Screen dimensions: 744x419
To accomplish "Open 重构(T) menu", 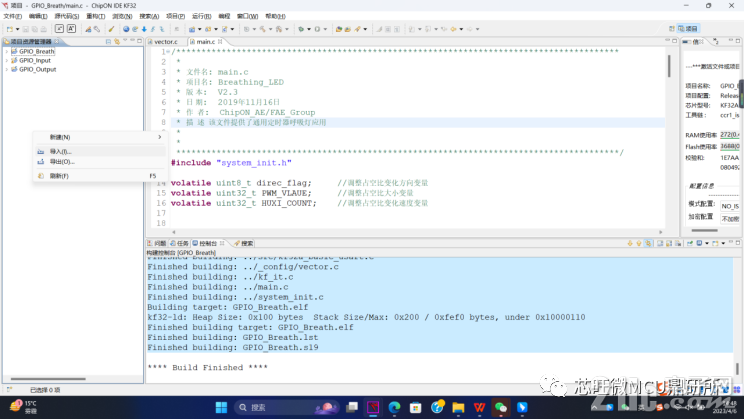I will tap(95, 16).
